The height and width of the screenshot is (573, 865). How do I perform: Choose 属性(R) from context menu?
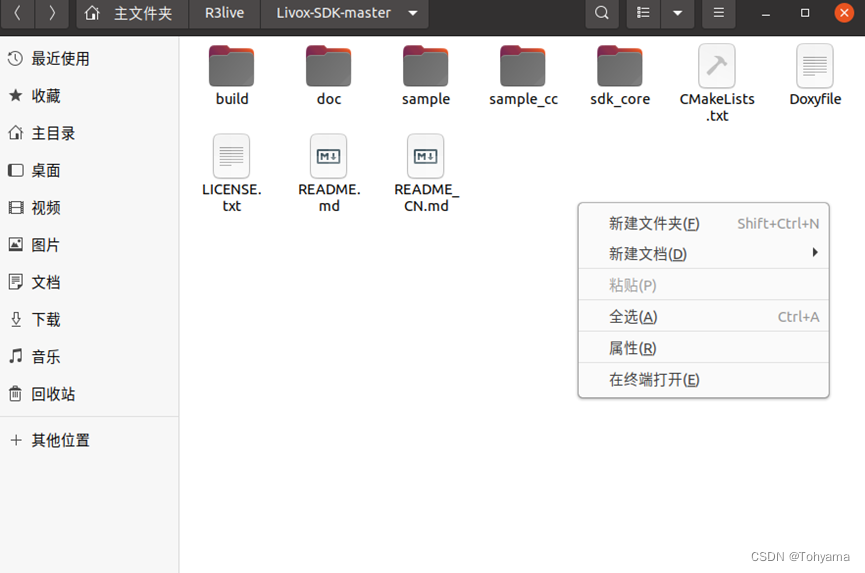(x=703, y=348)
